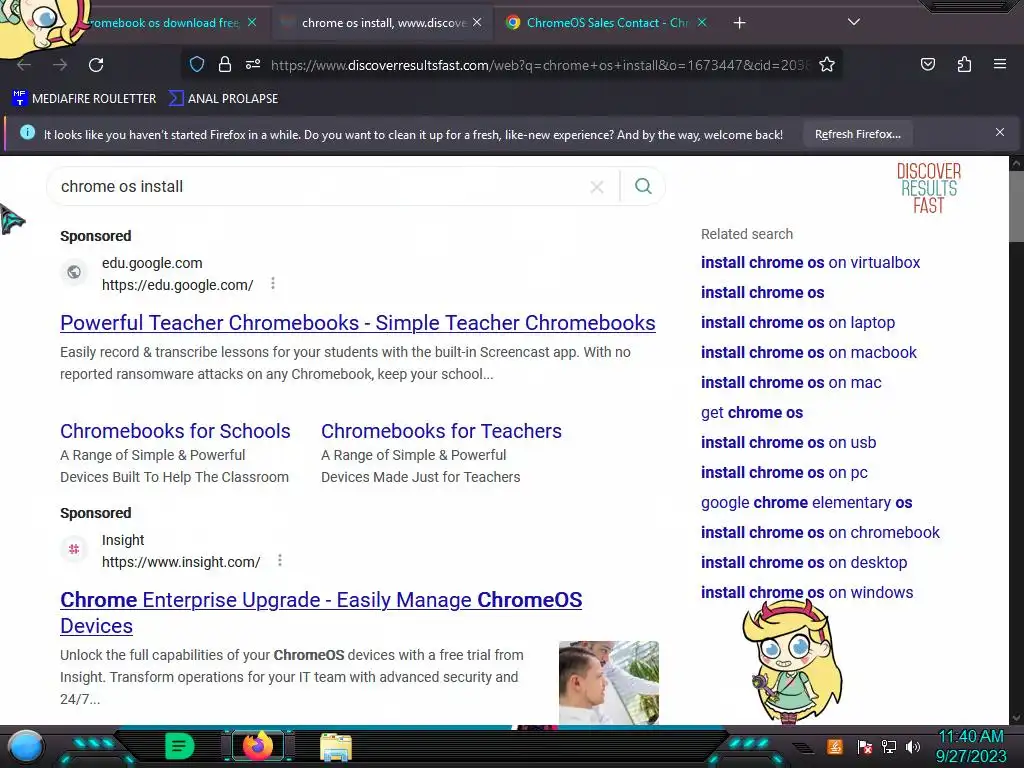Select the chrome os install tab
Image resolution: width=1024 pixels, height=768 pixels.
(x=383, y=23)
